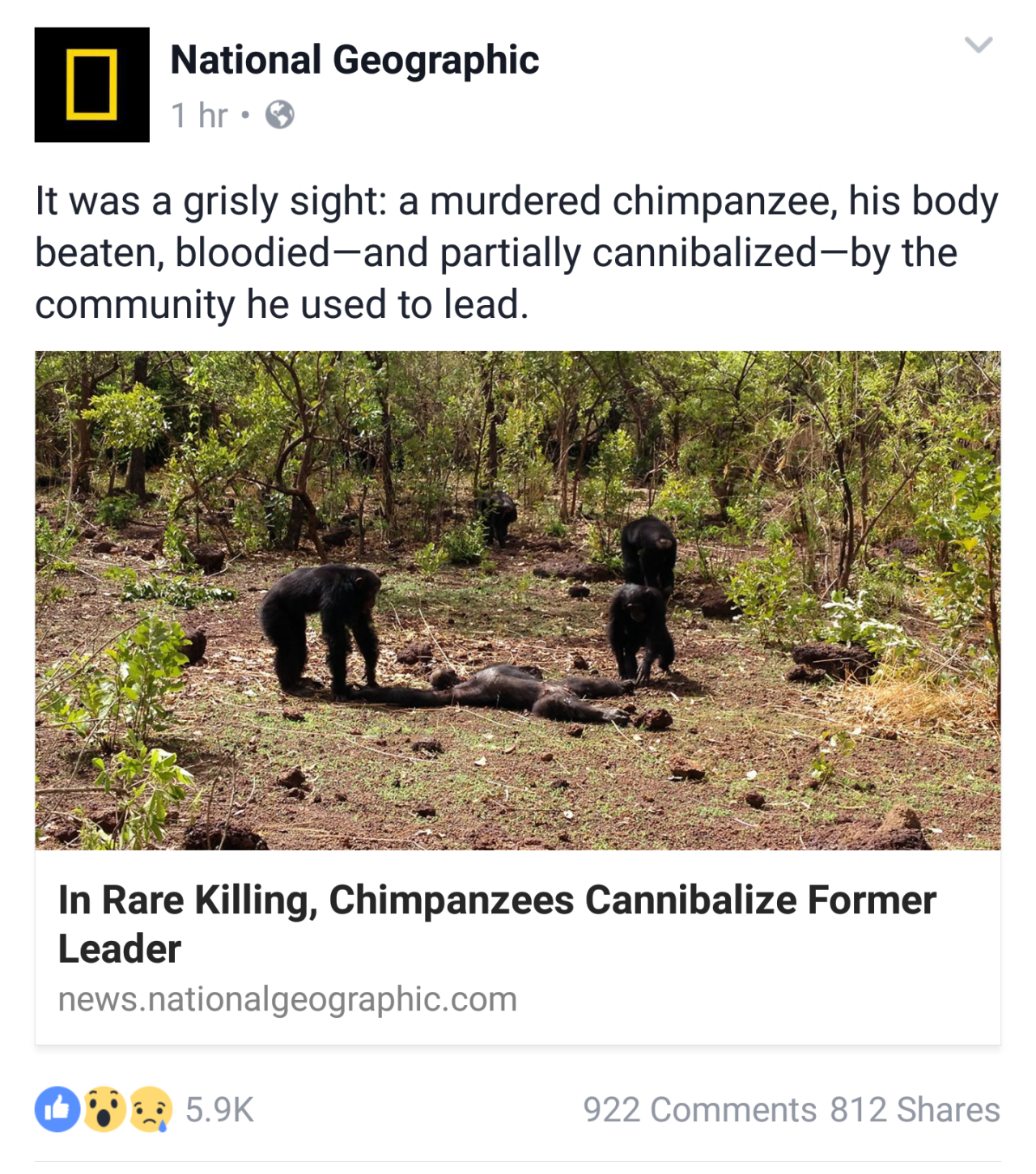Open the National Geographic page name
1036x1174 pixels.
tap(355, 61)
